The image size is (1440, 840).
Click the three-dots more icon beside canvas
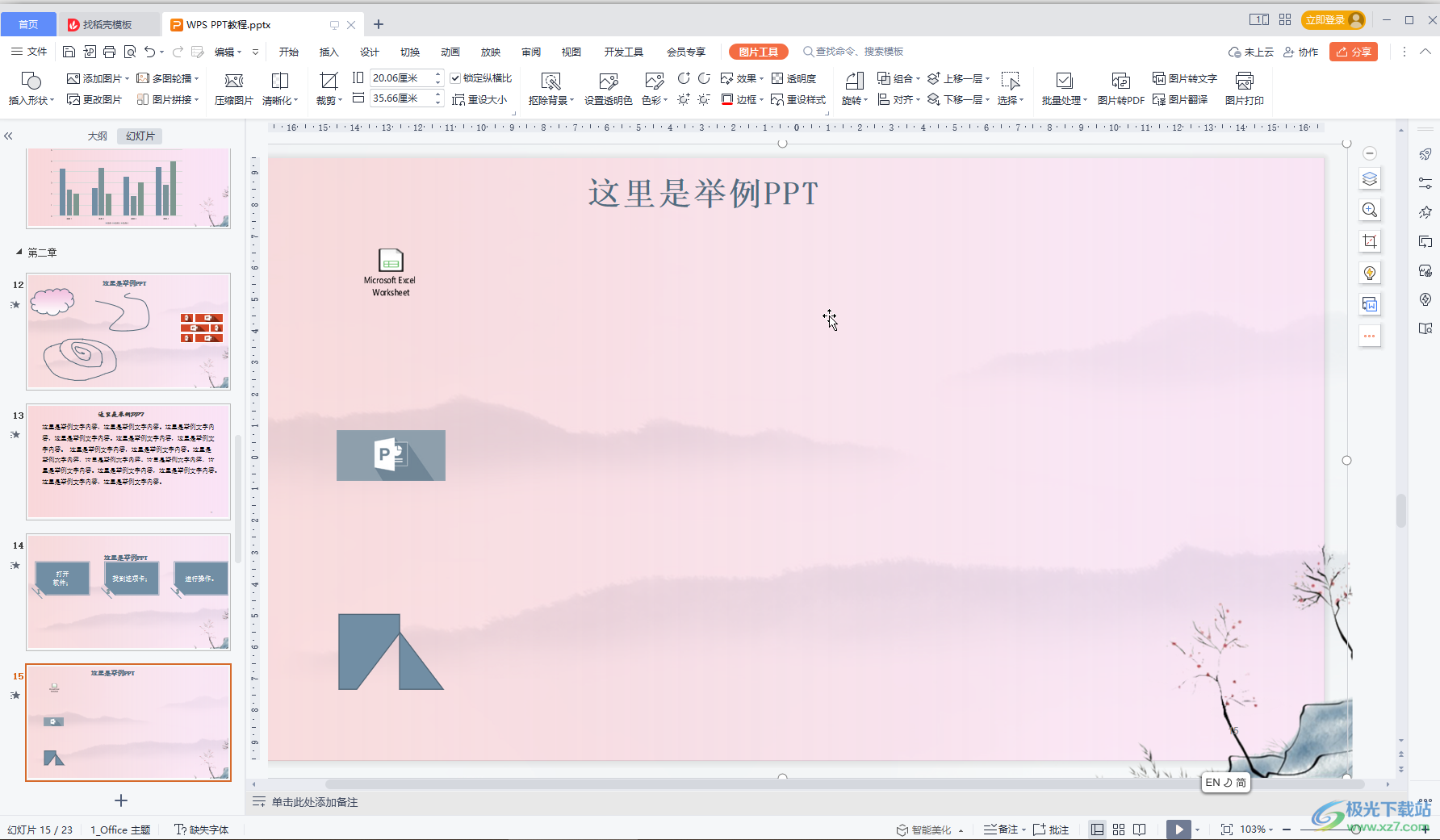point(1370,336)
